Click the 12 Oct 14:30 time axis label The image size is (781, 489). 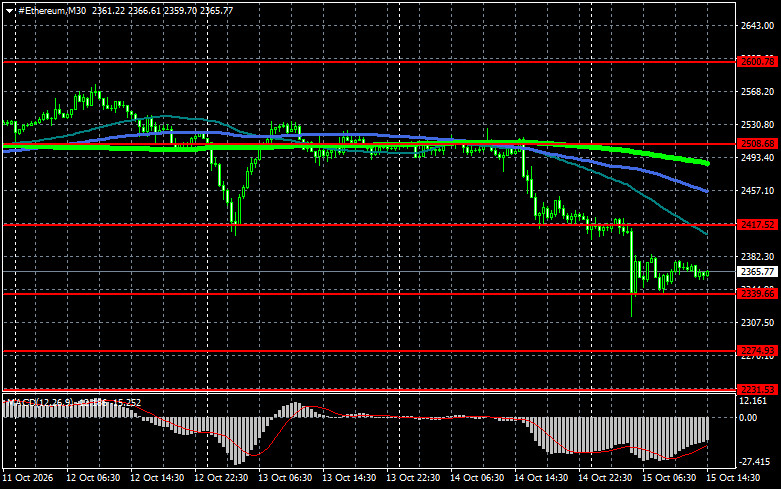pyautogui.click(x=157, y=478)
